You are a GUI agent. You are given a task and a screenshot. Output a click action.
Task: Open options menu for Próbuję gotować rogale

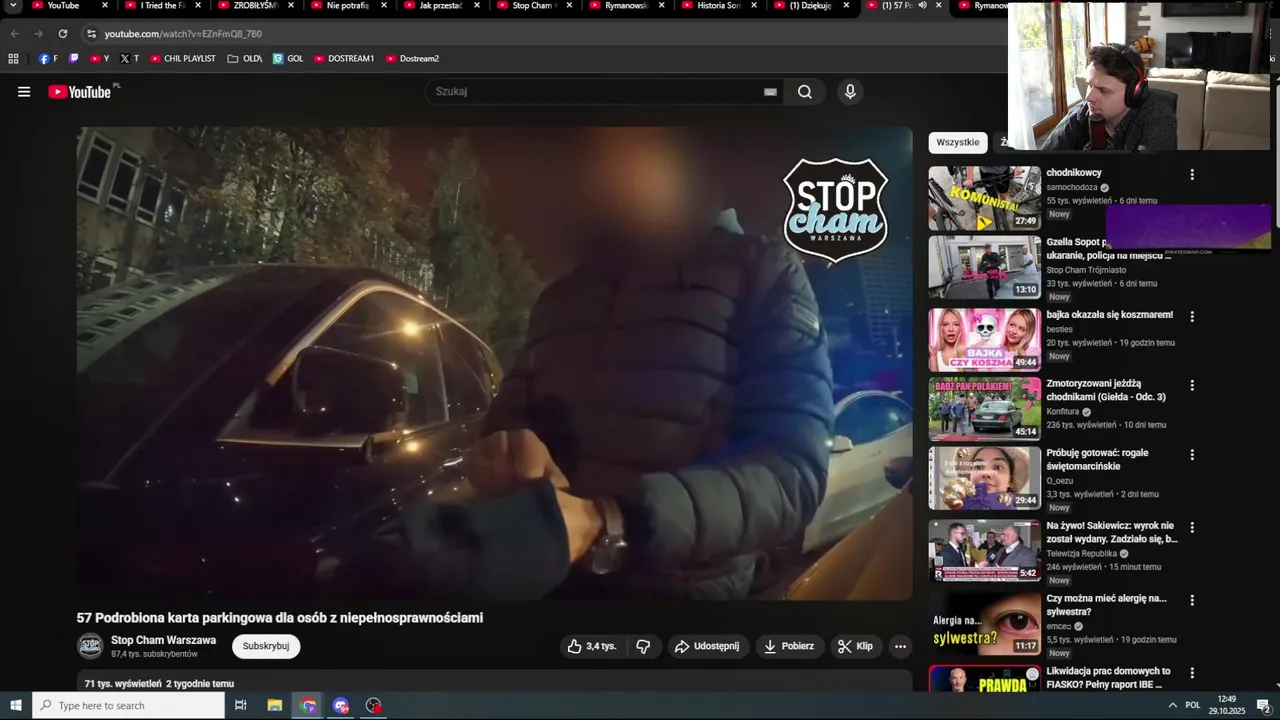click(1192, 454)
